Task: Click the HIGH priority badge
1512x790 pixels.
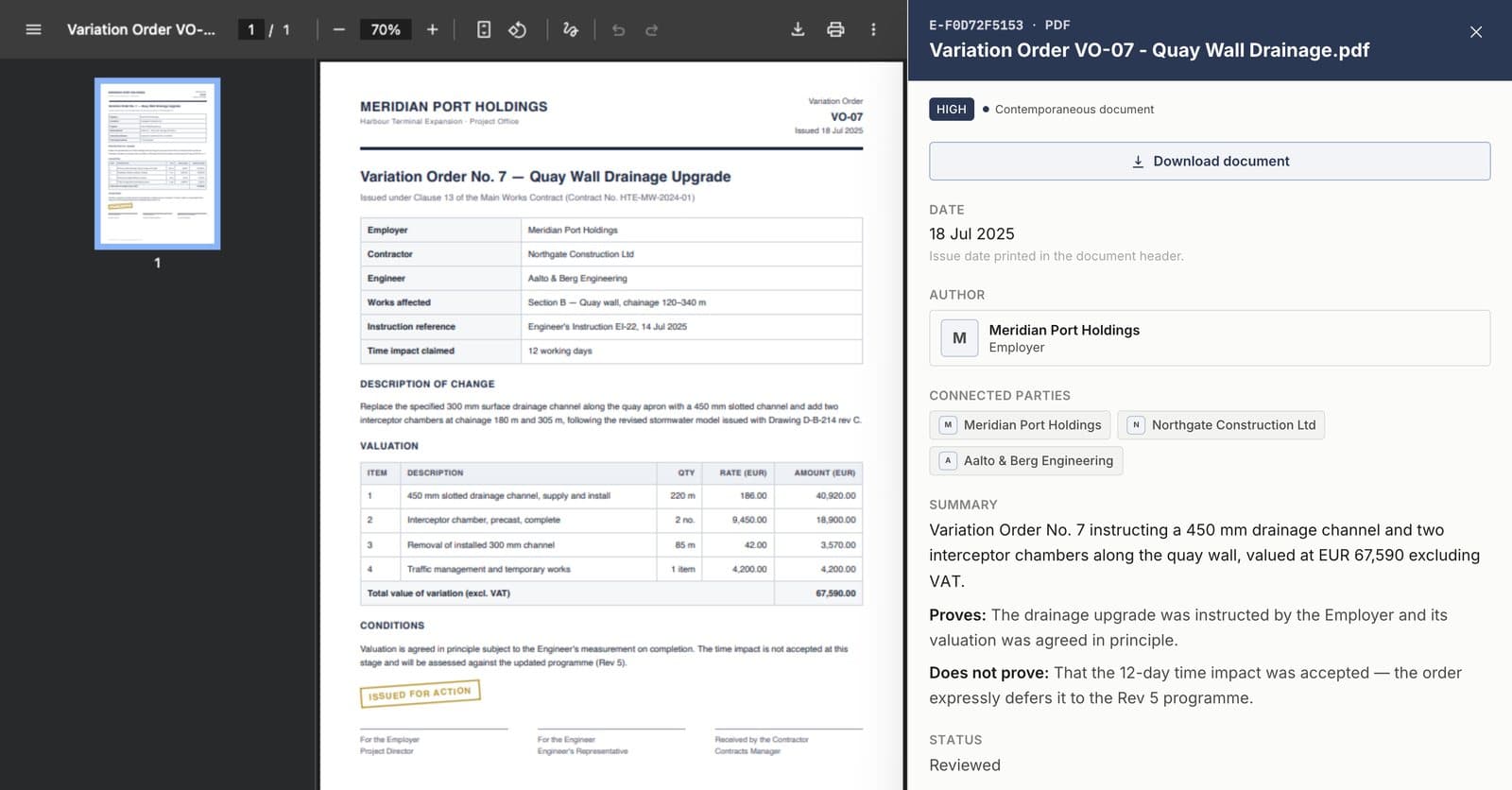Action: (952, 110)
